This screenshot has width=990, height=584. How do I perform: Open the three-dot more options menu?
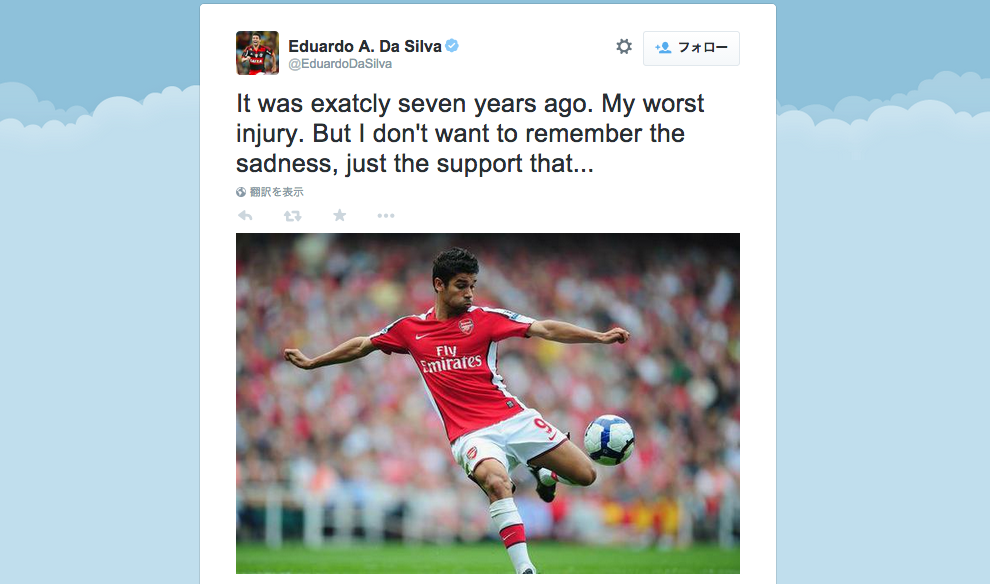pyautogui.click(x=386, y=216)
